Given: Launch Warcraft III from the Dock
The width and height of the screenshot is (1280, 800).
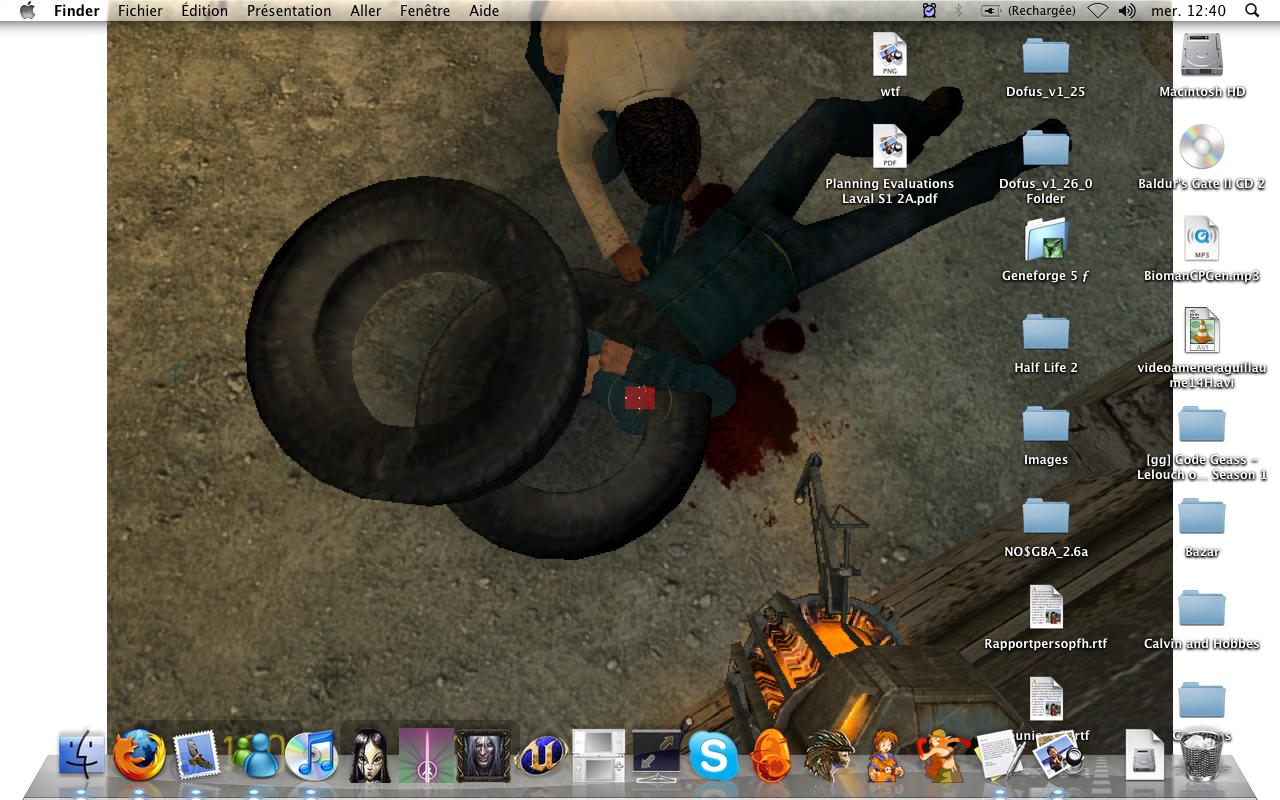Looking at the screenshot, I should [x=483, y=755].
